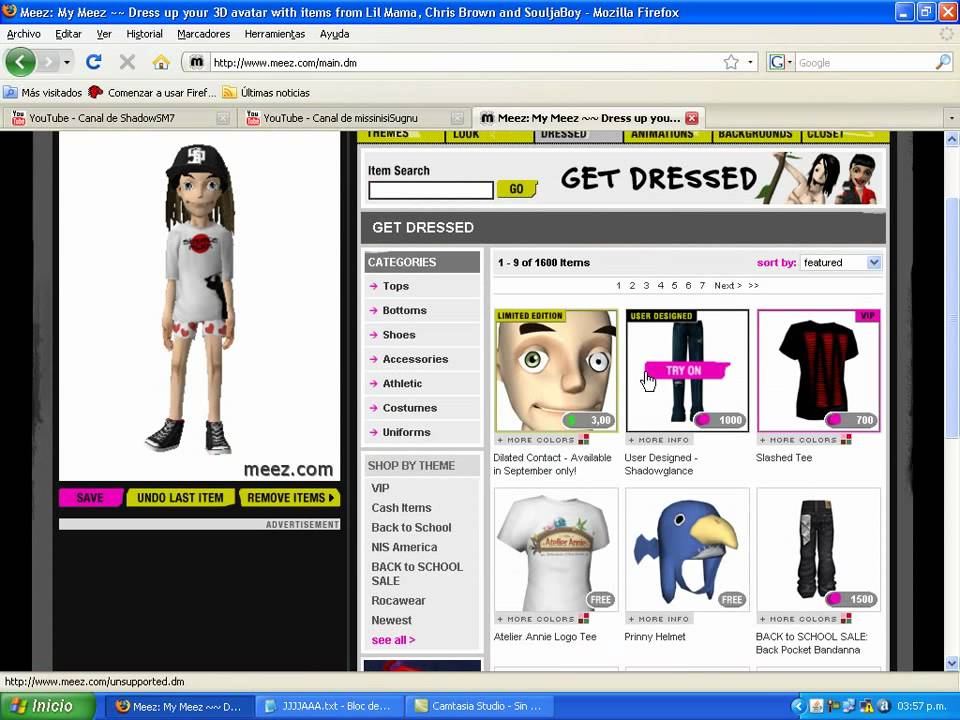Screen dimensions: 960x720
Task: Open color swatches for Atelier Annie Logo Tee
Action: 583,618
